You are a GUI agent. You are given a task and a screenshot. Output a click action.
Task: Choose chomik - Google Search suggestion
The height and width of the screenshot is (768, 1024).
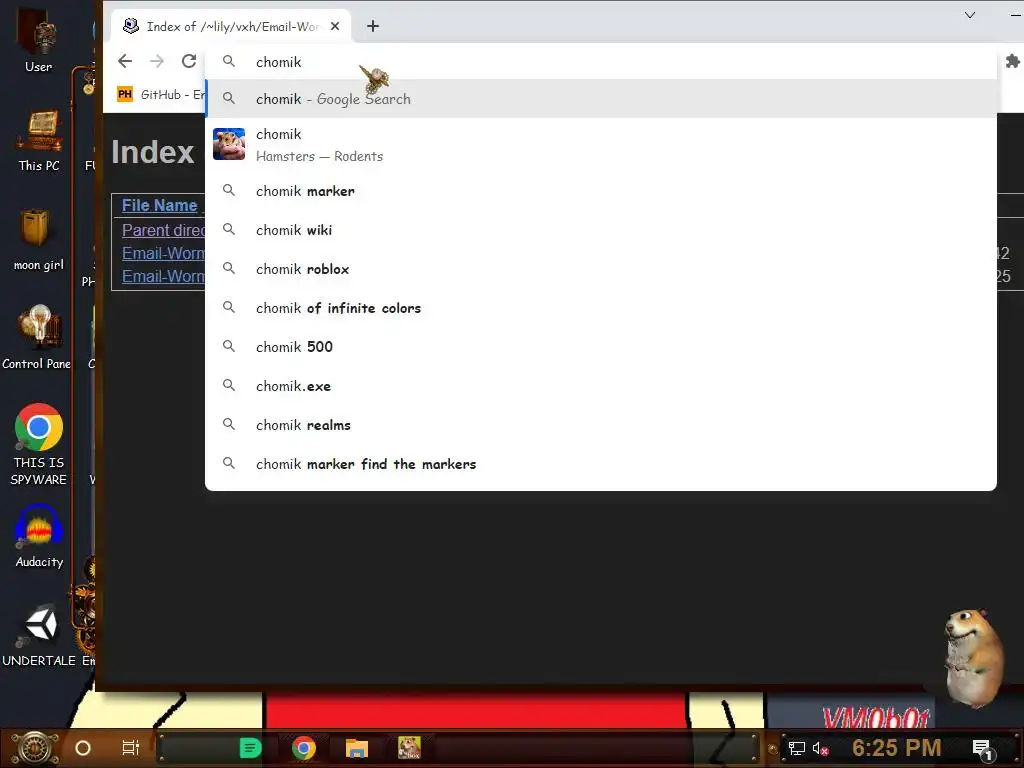(x=601, y=99)
